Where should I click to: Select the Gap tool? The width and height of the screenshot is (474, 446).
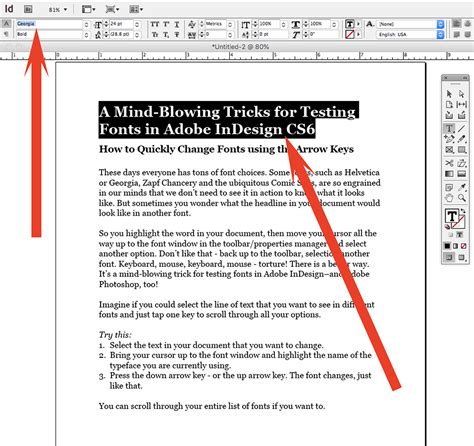[461, 105]
